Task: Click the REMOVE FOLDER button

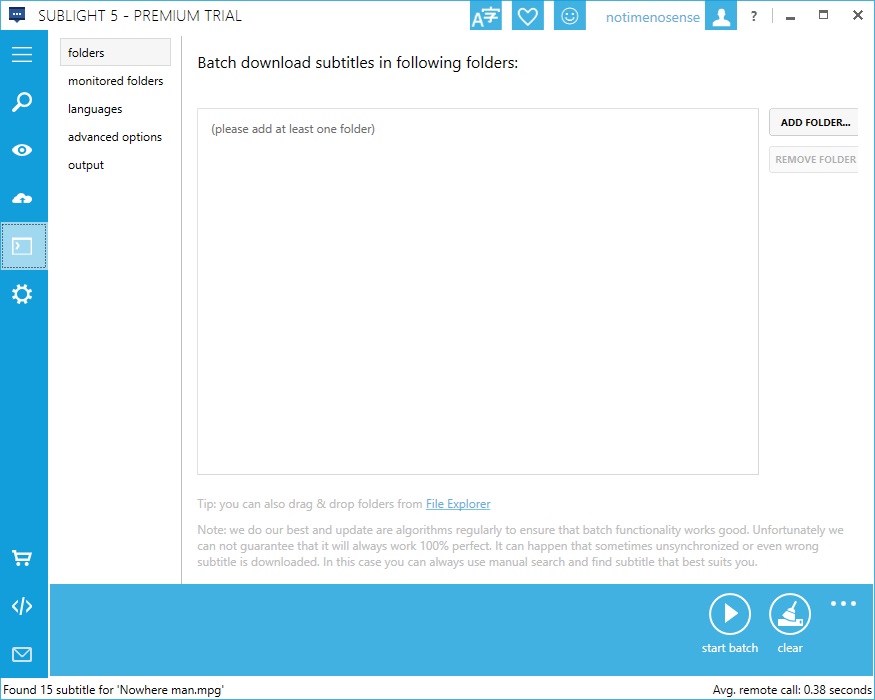Action: tap(814, 160)
